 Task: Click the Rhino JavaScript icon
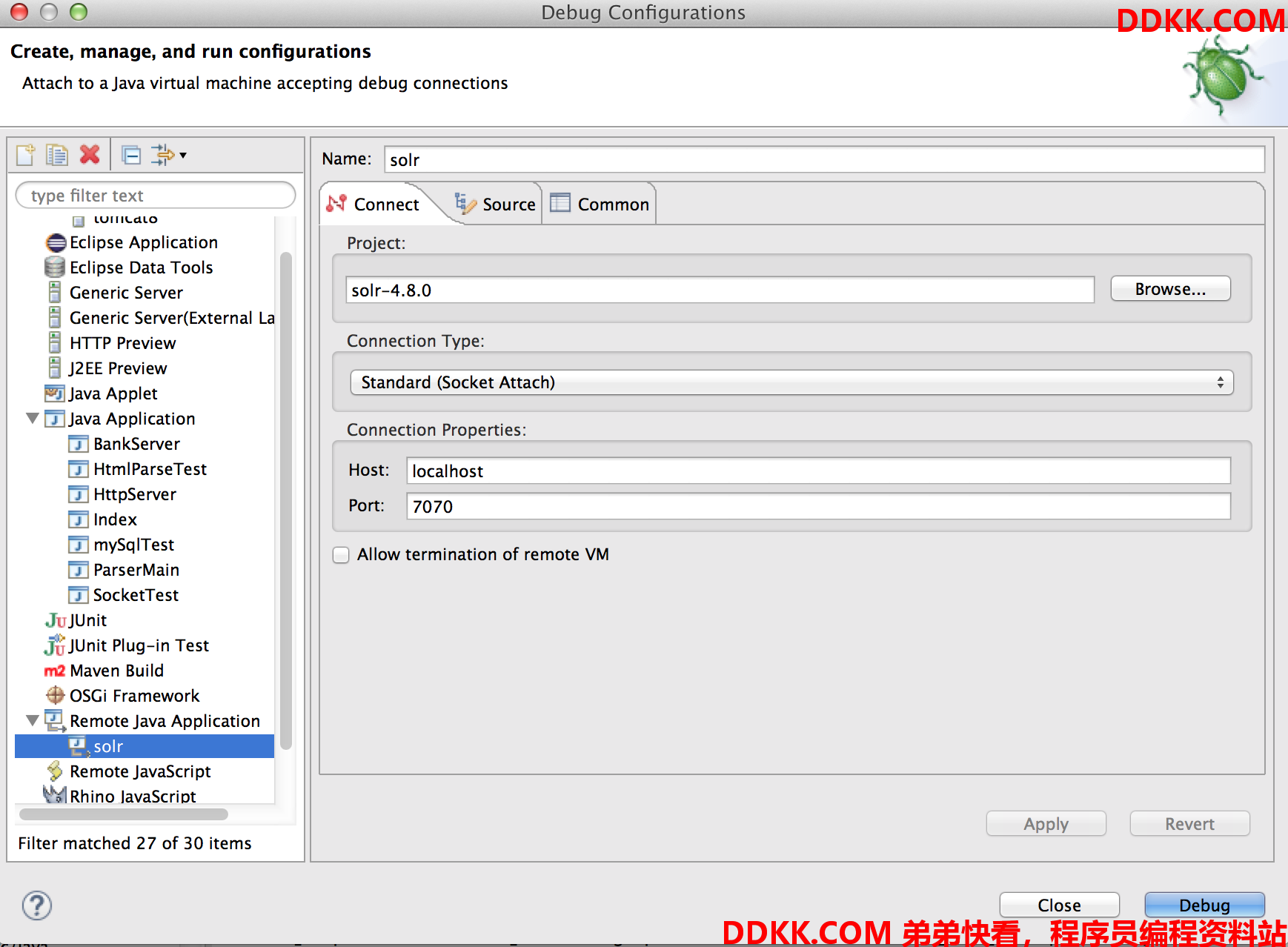[55, 794]
